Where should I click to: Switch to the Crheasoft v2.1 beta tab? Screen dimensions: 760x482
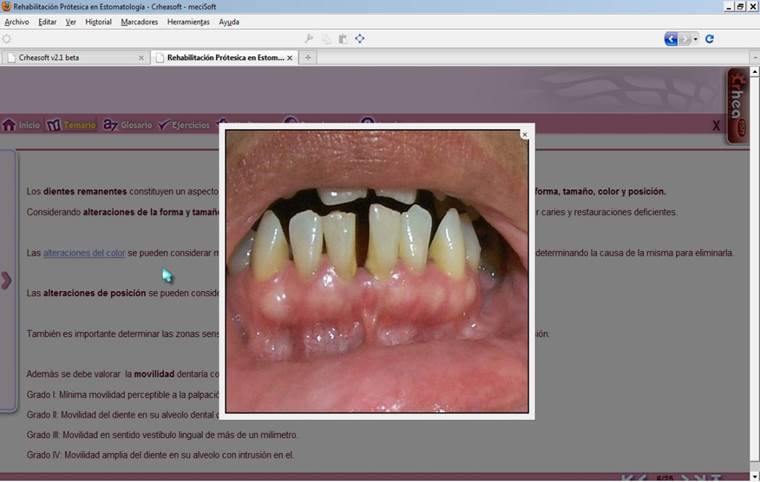(x=75, y=58)
